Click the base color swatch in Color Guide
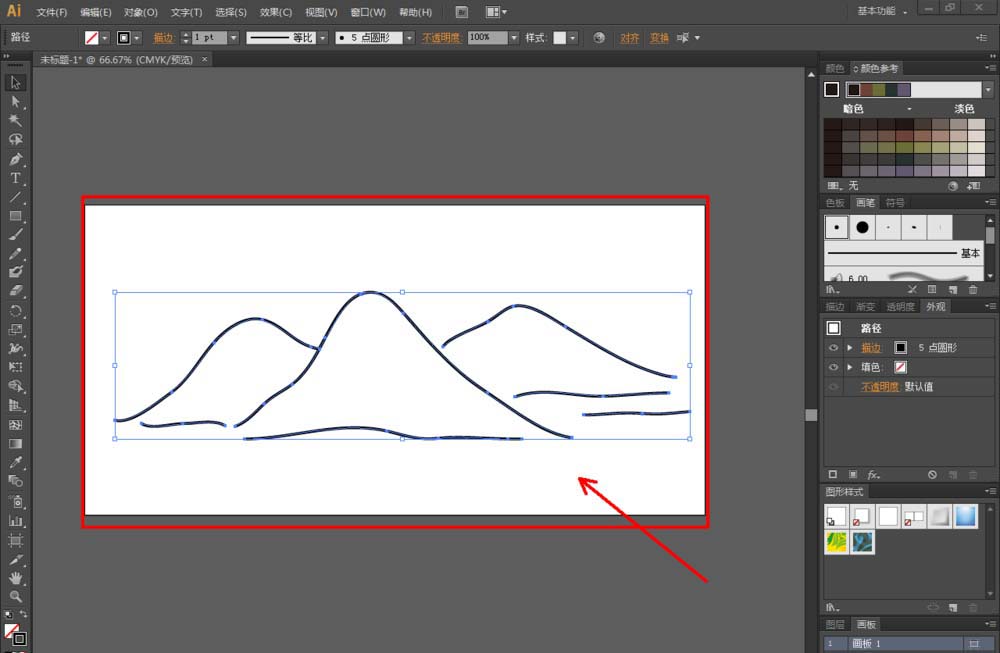 831,89
